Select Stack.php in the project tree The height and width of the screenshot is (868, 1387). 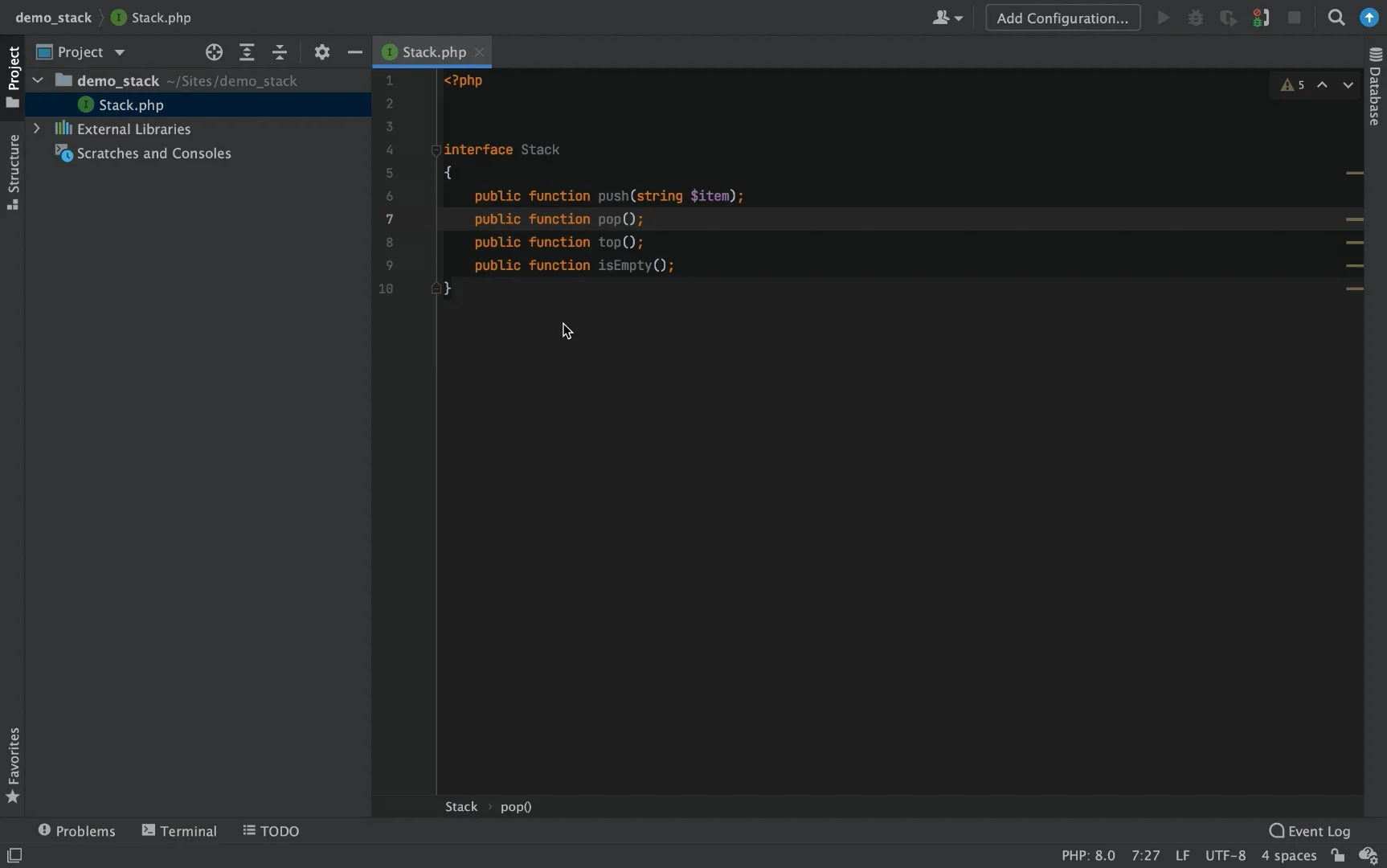click(x=131, y=105)
